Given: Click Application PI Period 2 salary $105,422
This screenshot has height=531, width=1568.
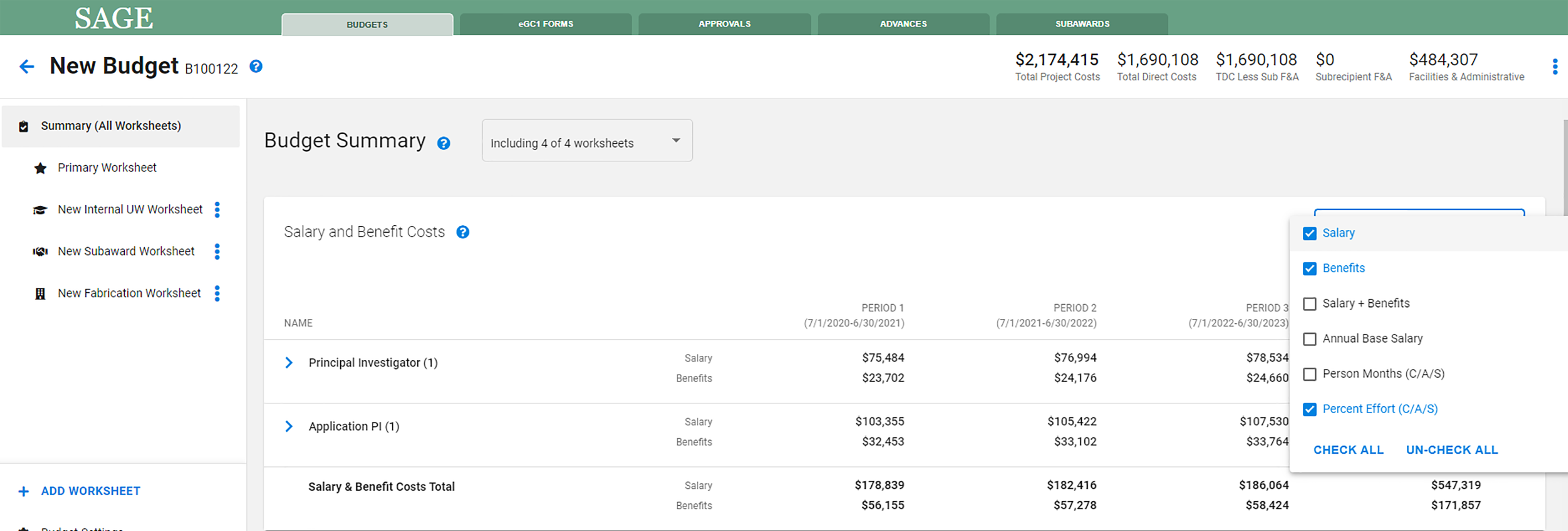Looking at the screenshot, I should (1072, 422).
